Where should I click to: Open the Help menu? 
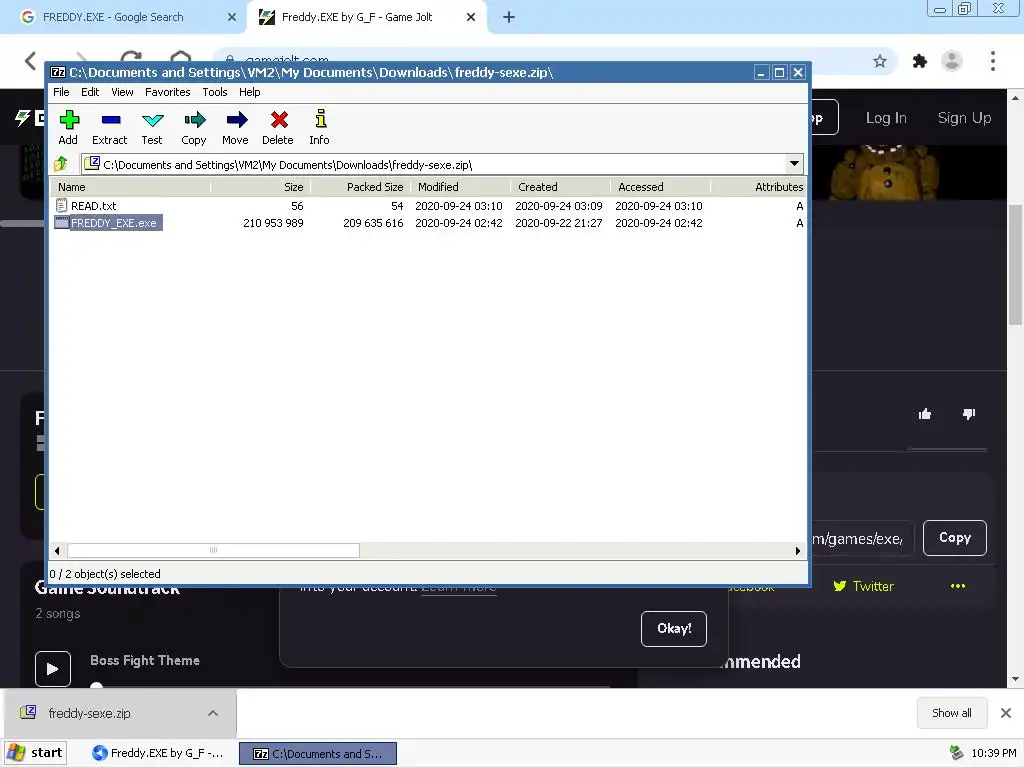[249, 92]
